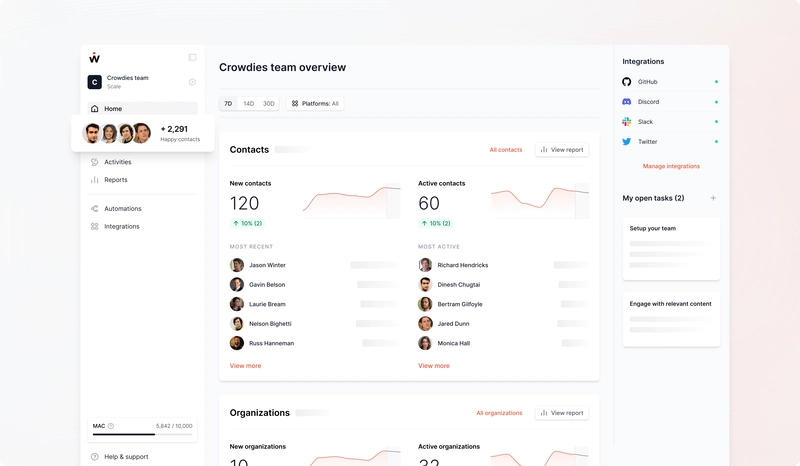
Task: Open the Platforms: All filter dropdown
Action: 315,104
